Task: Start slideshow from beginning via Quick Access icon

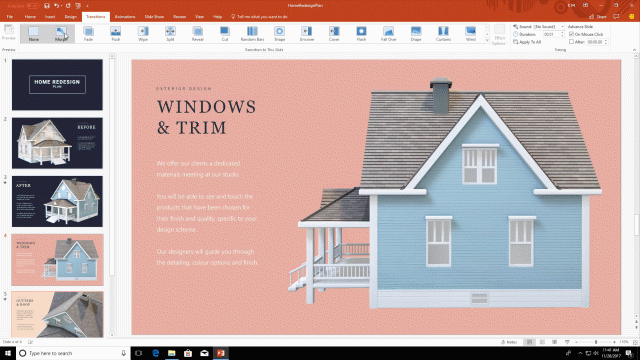Action: pos(78,6)
